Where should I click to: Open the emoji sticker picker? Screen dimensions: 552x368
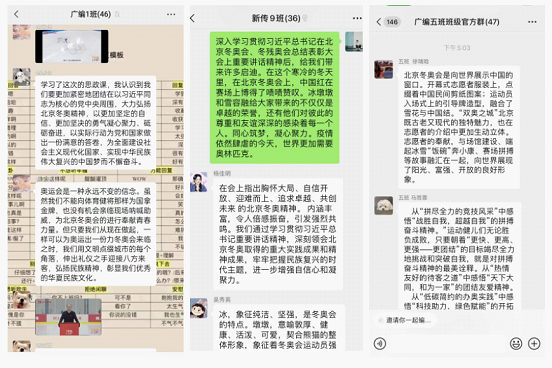[516, 344]
